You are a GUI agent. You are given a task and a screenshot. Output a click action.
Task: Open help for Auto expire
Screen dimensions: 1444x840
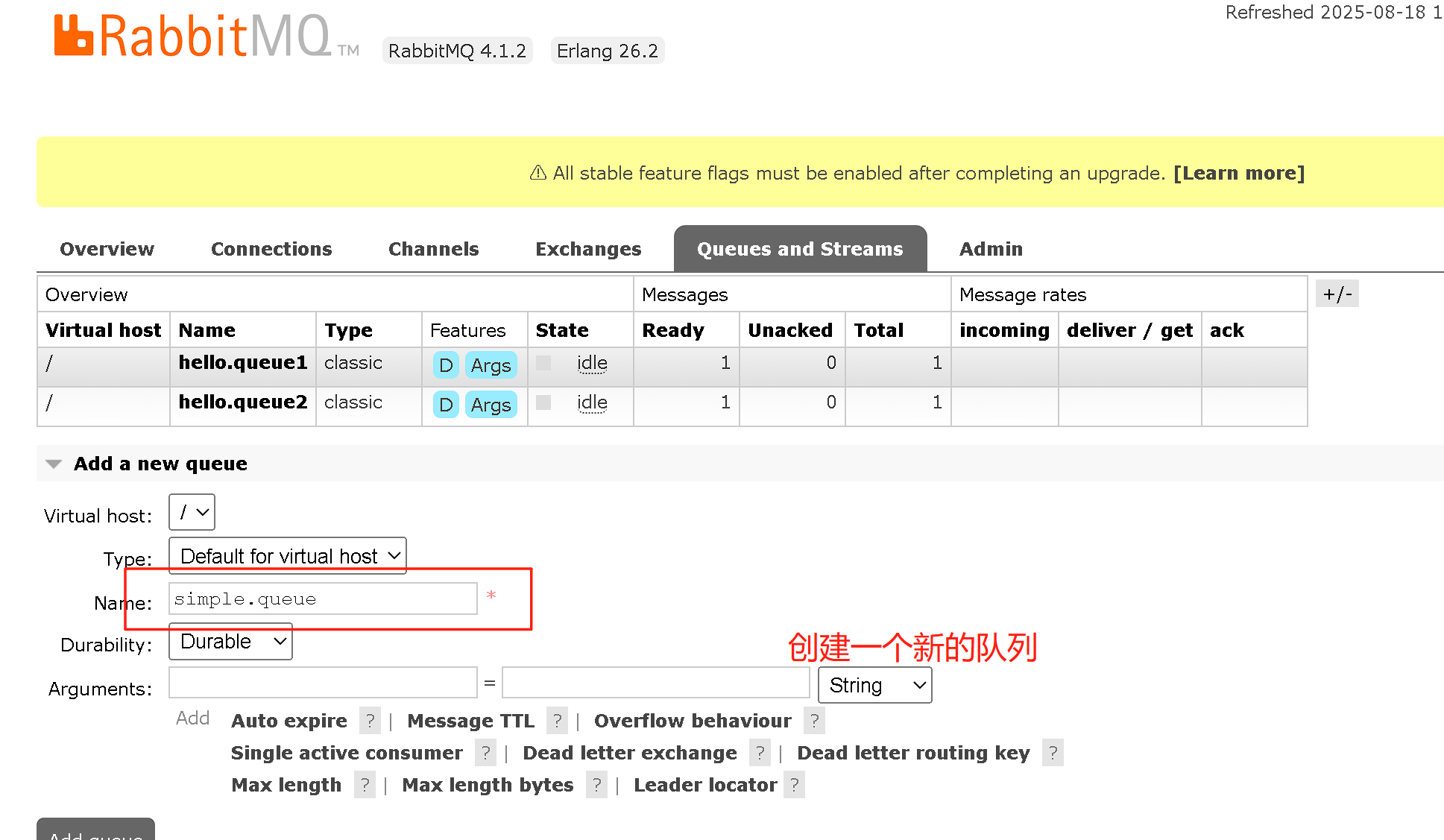370,721
